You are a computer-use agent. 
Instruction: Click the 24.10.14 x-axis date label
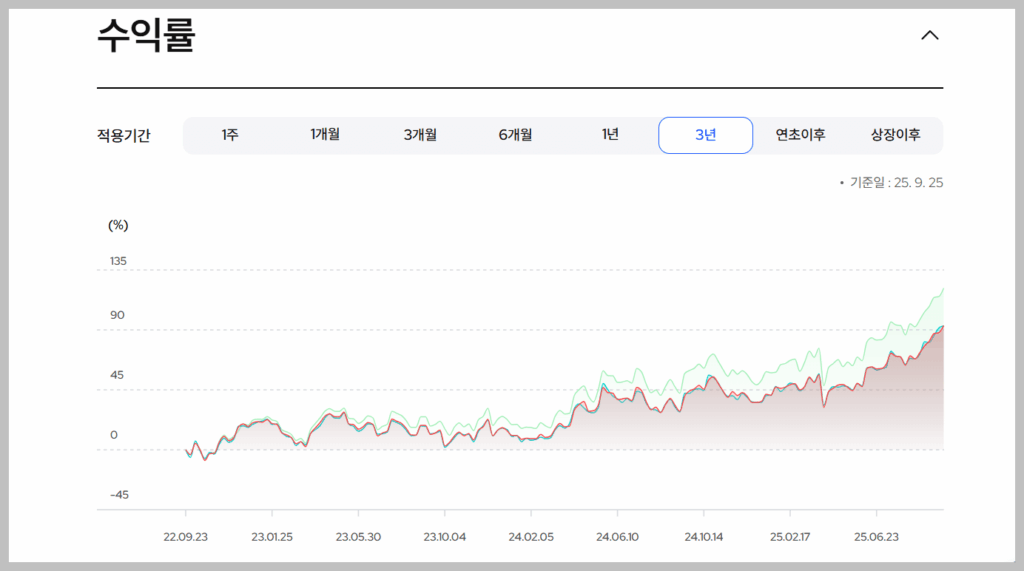coord(704,537)
